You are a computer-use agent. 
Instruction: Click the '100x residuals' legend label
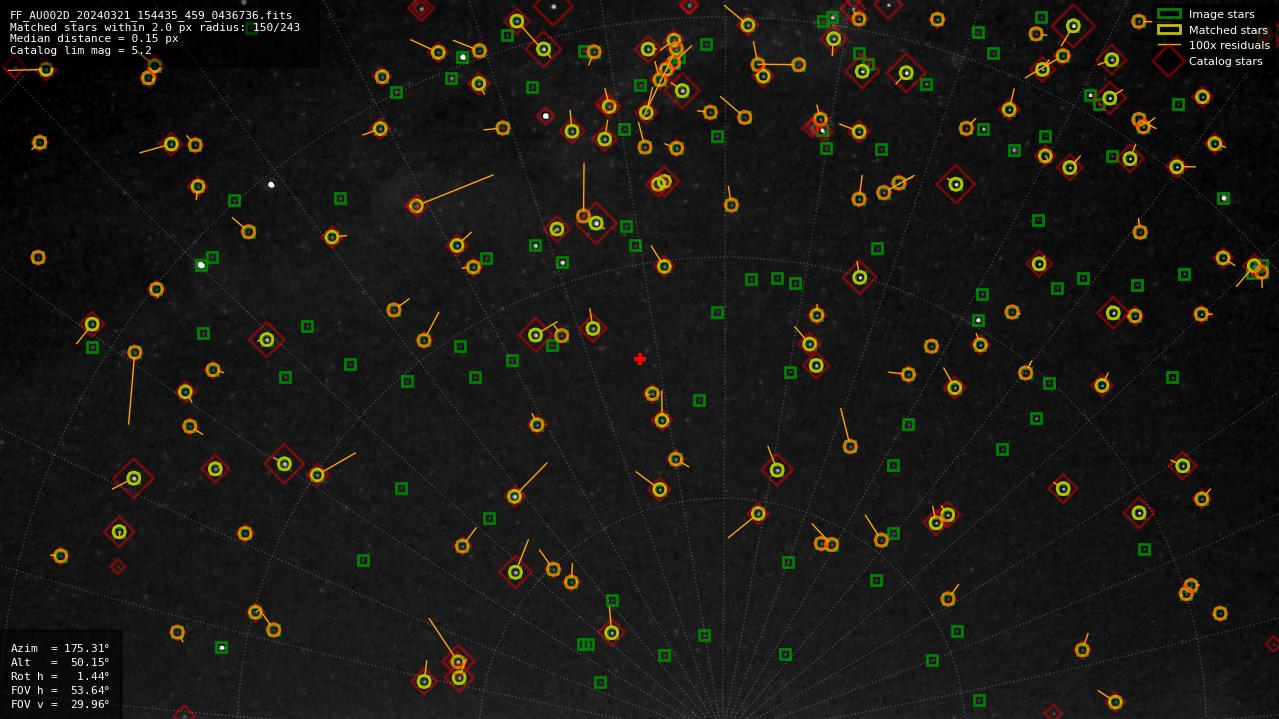pyautogui.click(x=1229, y=45)
